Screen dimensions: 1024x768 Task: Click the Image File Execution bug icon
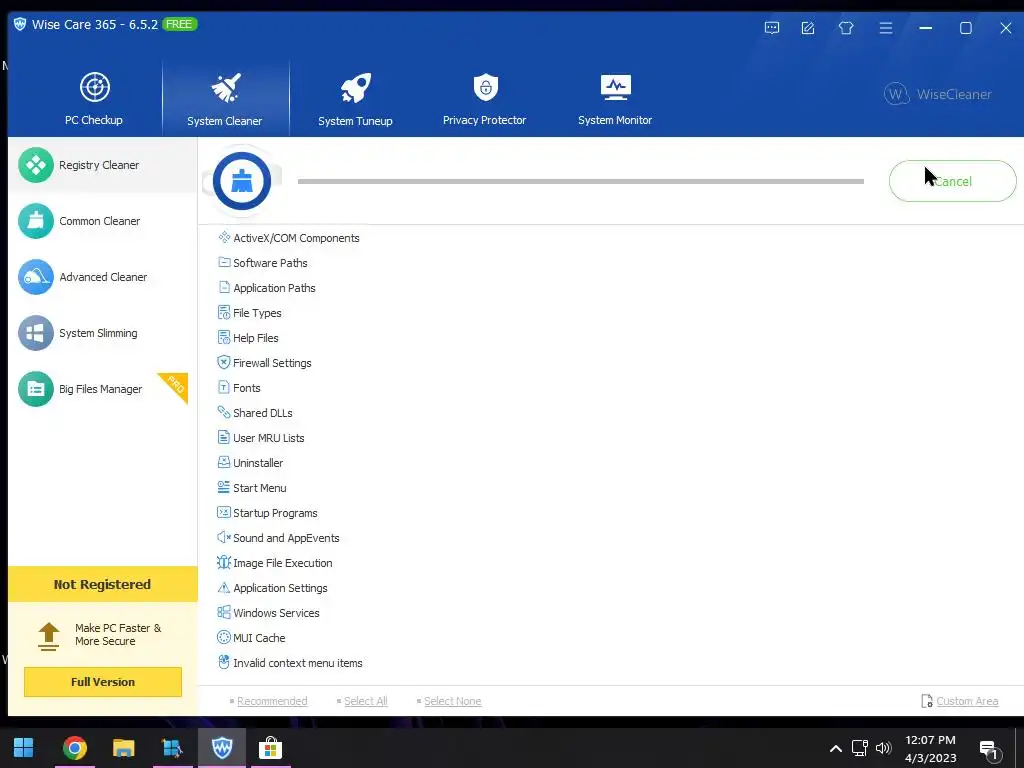click(224, 562)
